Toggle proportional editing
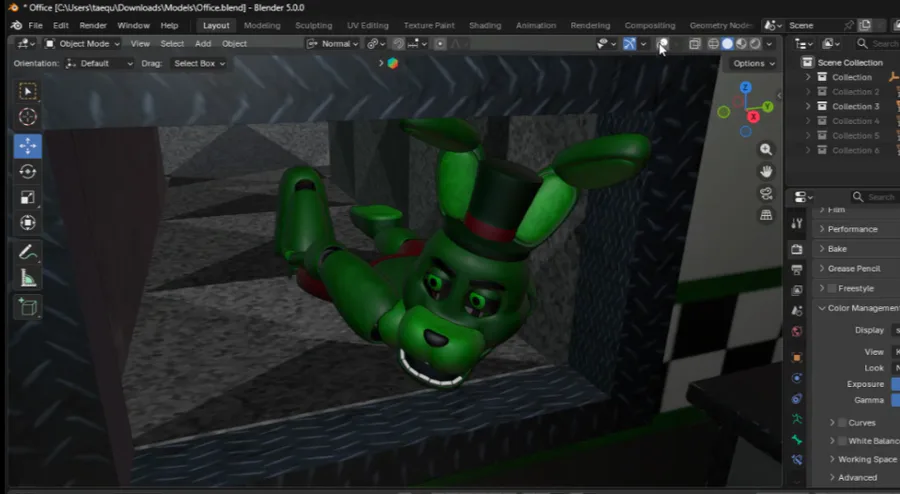 (x=440, y=44)
